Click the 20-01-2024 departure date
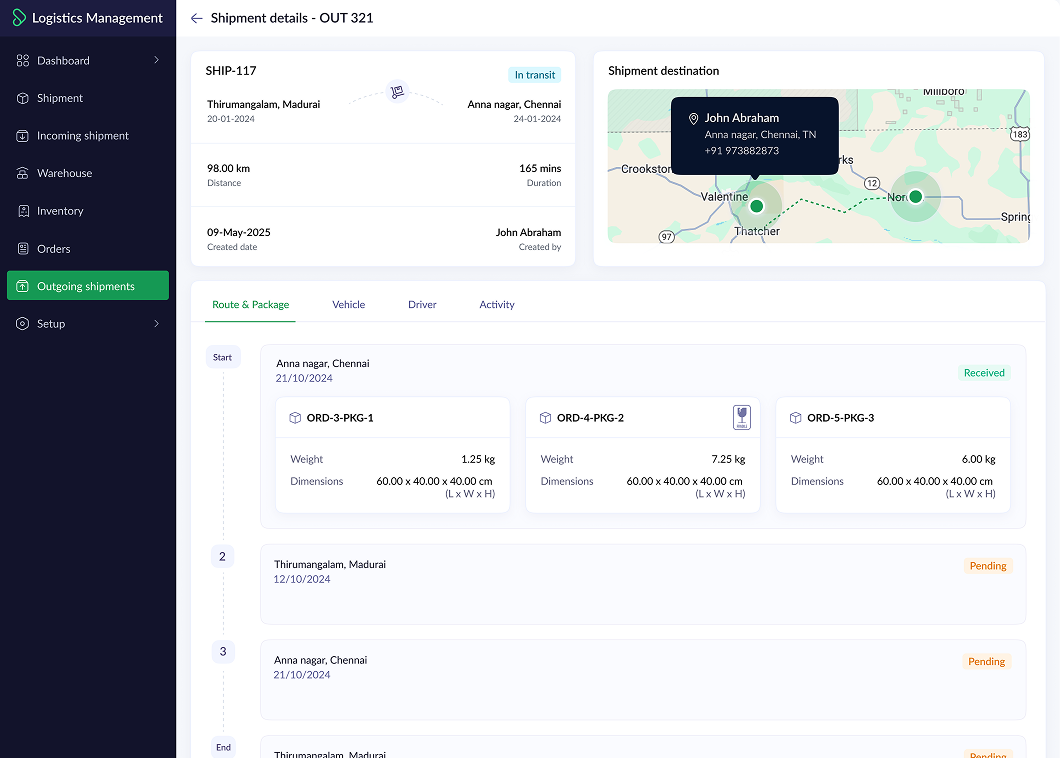Screen dimensions: 1060x758 click(x=231, y=119)
